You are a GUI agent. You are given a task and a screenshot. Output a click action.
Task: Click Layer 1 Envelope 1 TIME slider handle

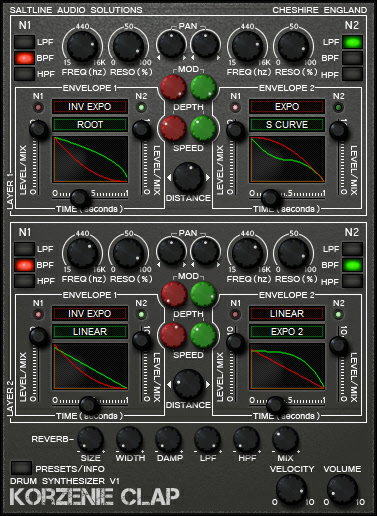tap(79, 198)
